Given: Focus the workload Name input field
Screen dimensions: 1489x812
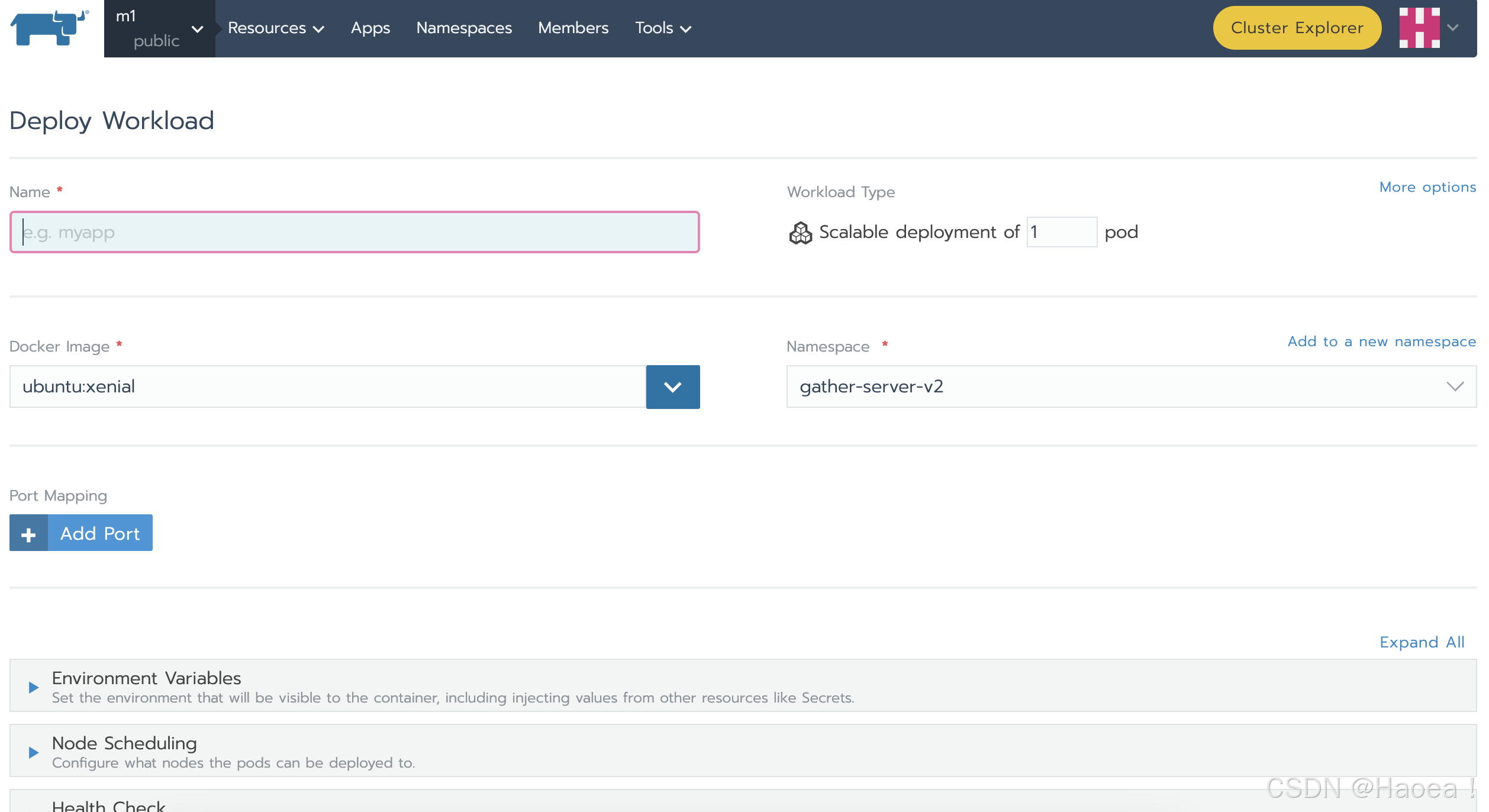Looking at the screenshot, I should (x=354, y=233).
